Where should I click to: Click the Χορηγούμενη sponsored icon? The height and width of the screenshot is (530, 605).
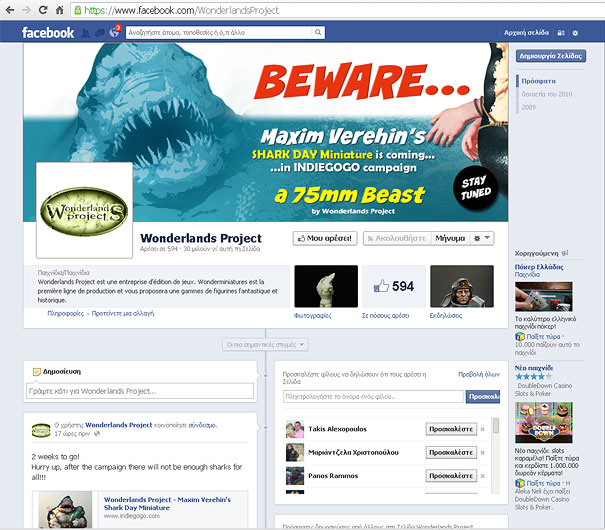tap(565, 253)
